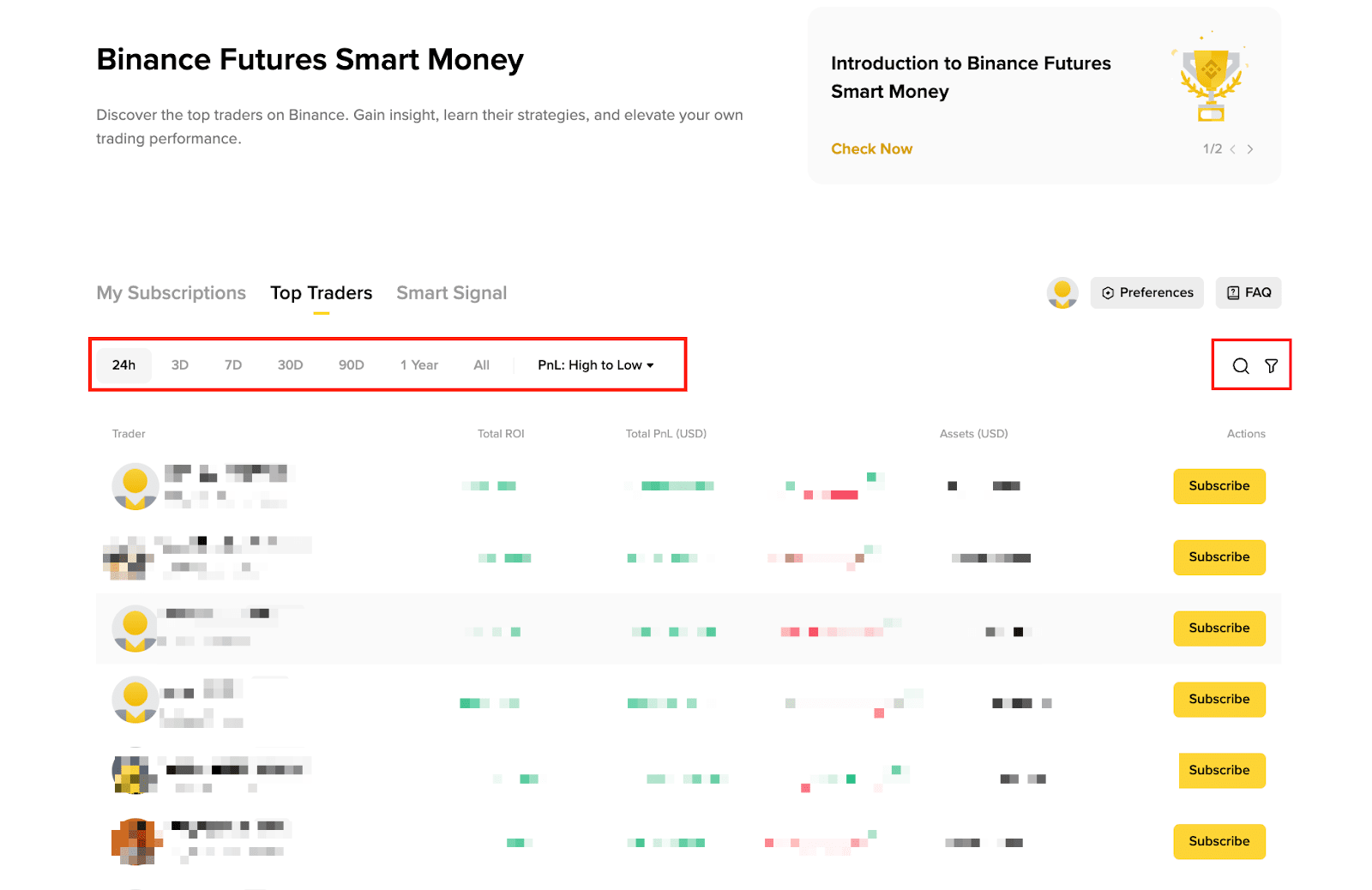Go to next intro card arrow

coord(1250,149)
